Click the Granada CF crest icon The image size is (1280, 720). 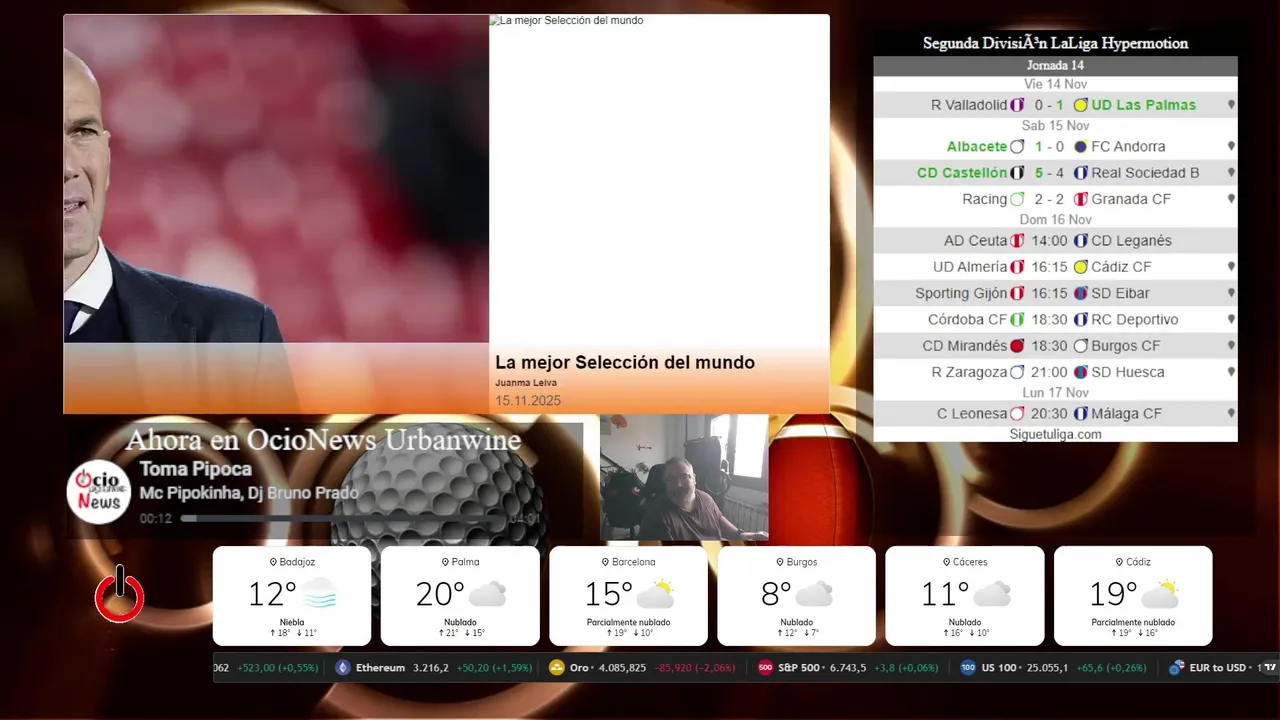(1080, 199)
